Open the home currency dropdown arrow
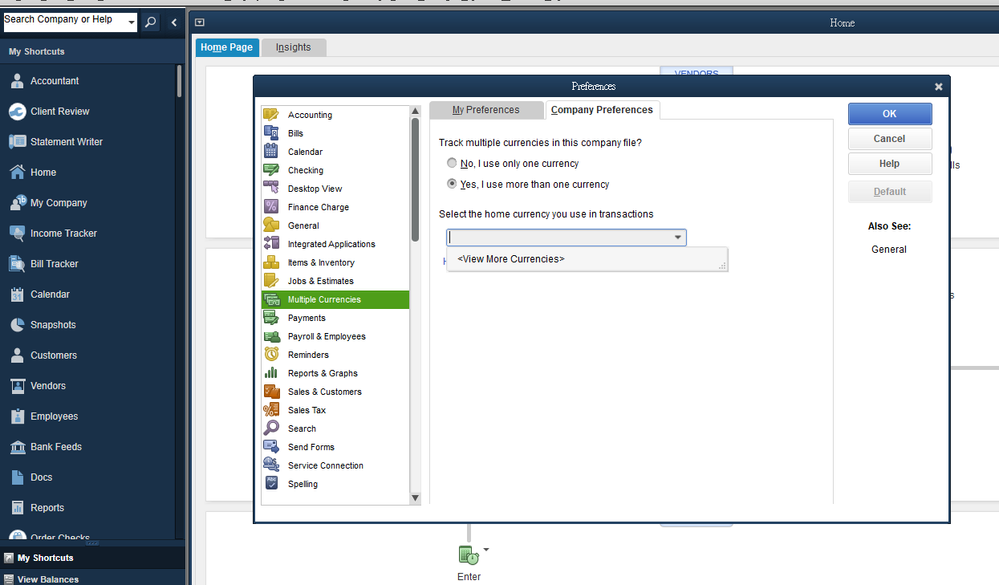Image resolution: width=999 pixels, height=585 pixels. coord(678,238)
